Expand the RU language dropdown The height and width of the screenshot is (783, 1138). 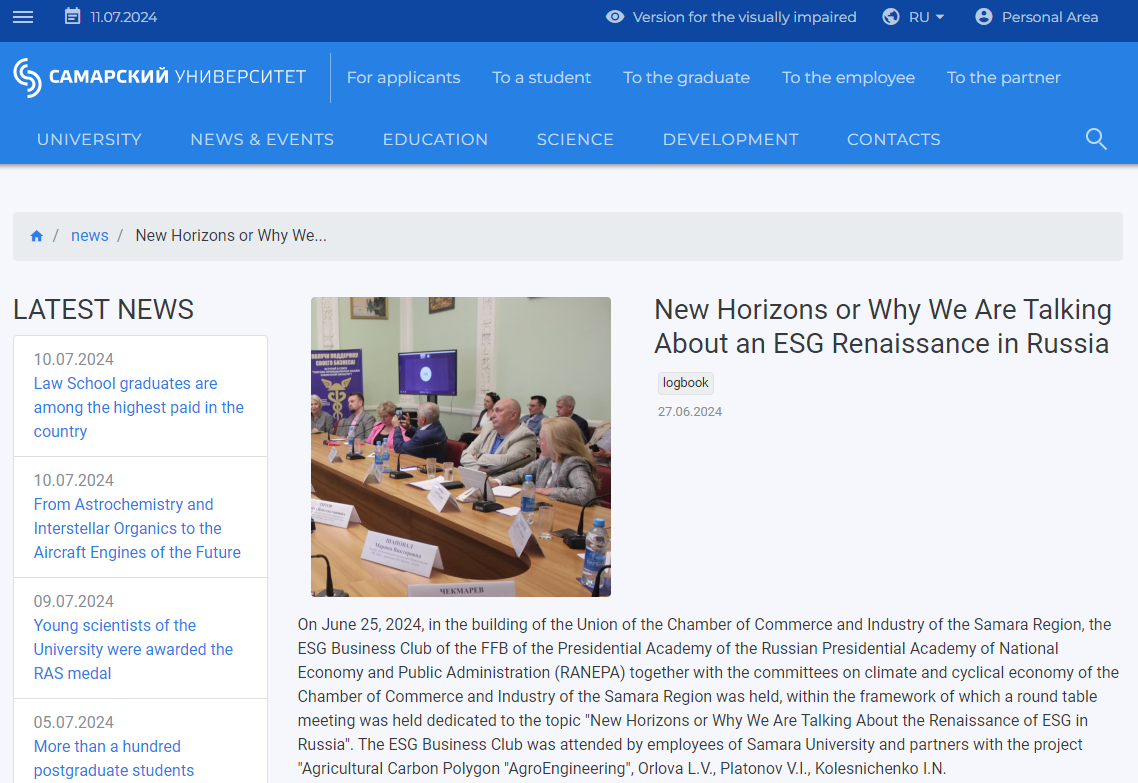[x=927, y=17]
